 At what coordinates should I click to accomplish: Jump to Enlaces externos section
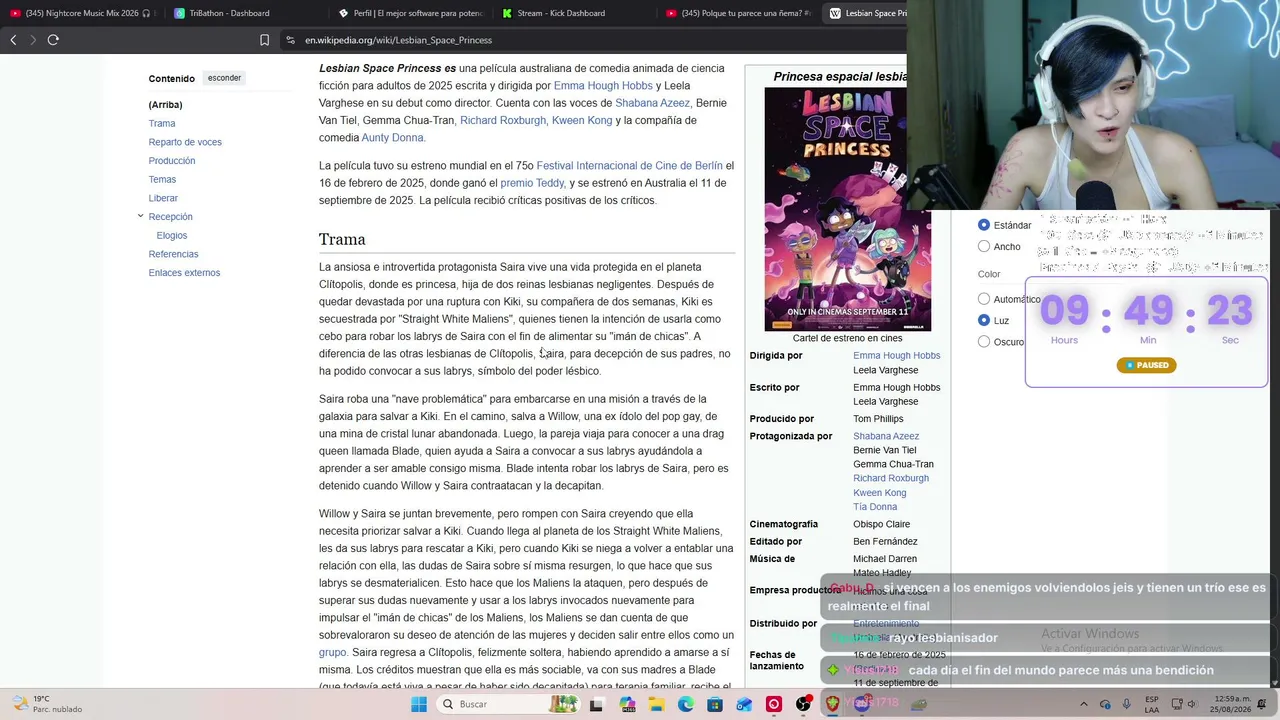click(x=184, y=273)
